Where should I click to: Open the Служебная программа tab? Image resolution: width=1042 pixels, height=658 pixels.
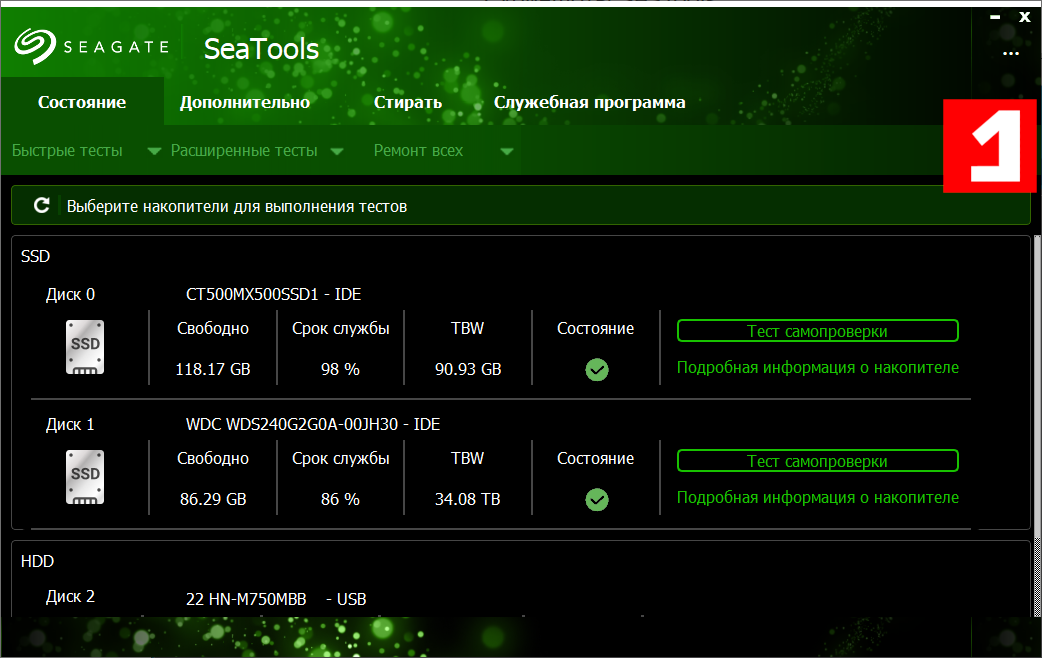589,102
